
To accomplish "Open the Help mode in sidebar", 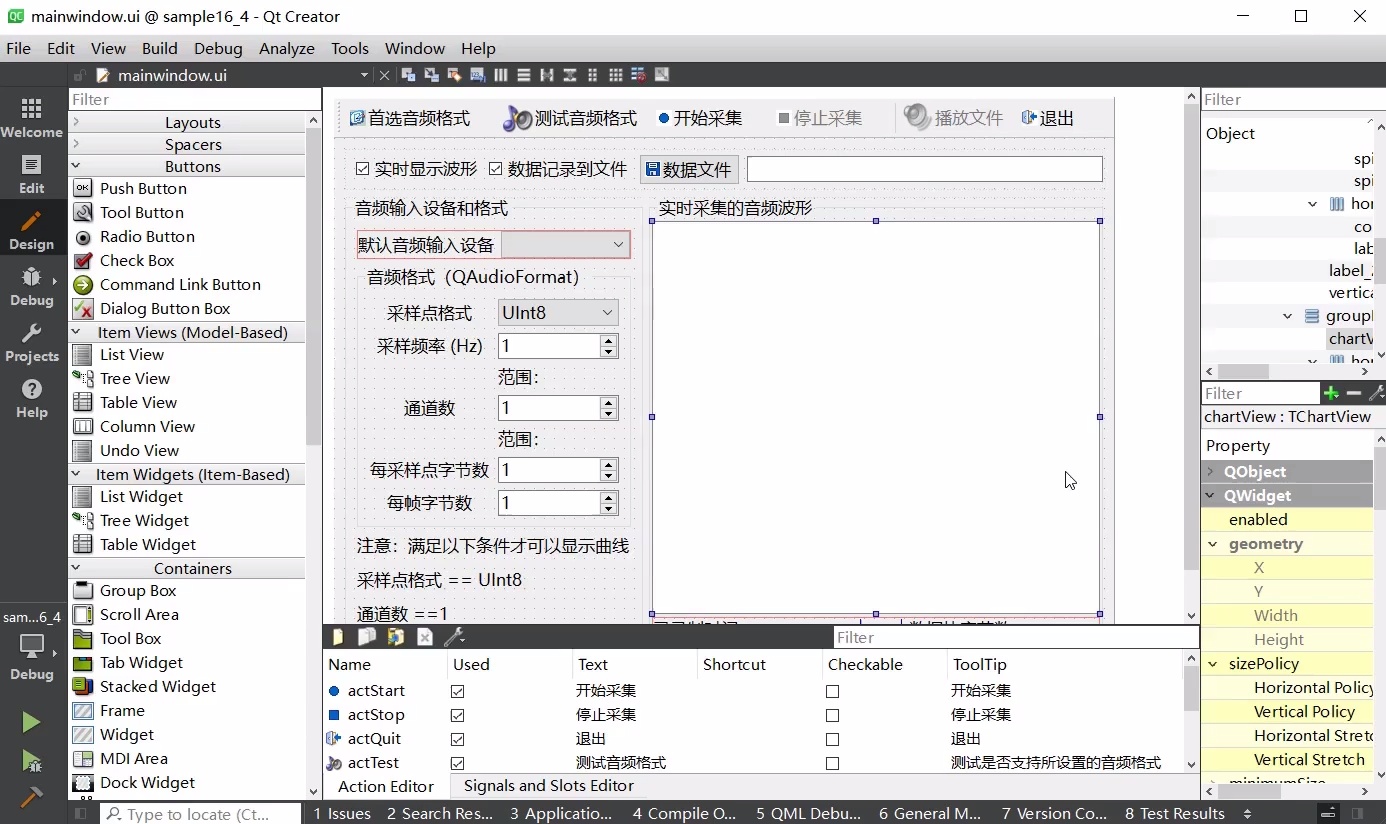I will [31, 398].
